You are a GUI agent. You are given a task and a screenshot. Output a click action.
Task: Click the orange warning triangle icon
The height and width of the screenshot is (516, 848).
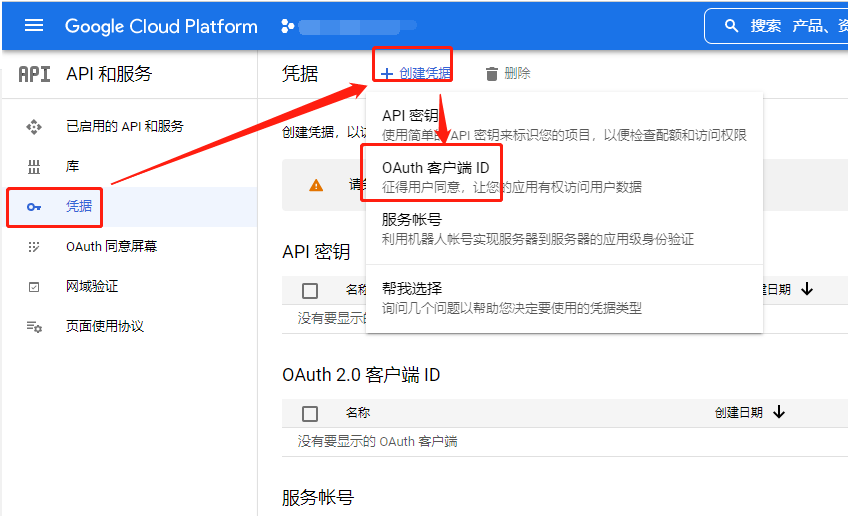[316, 185]
